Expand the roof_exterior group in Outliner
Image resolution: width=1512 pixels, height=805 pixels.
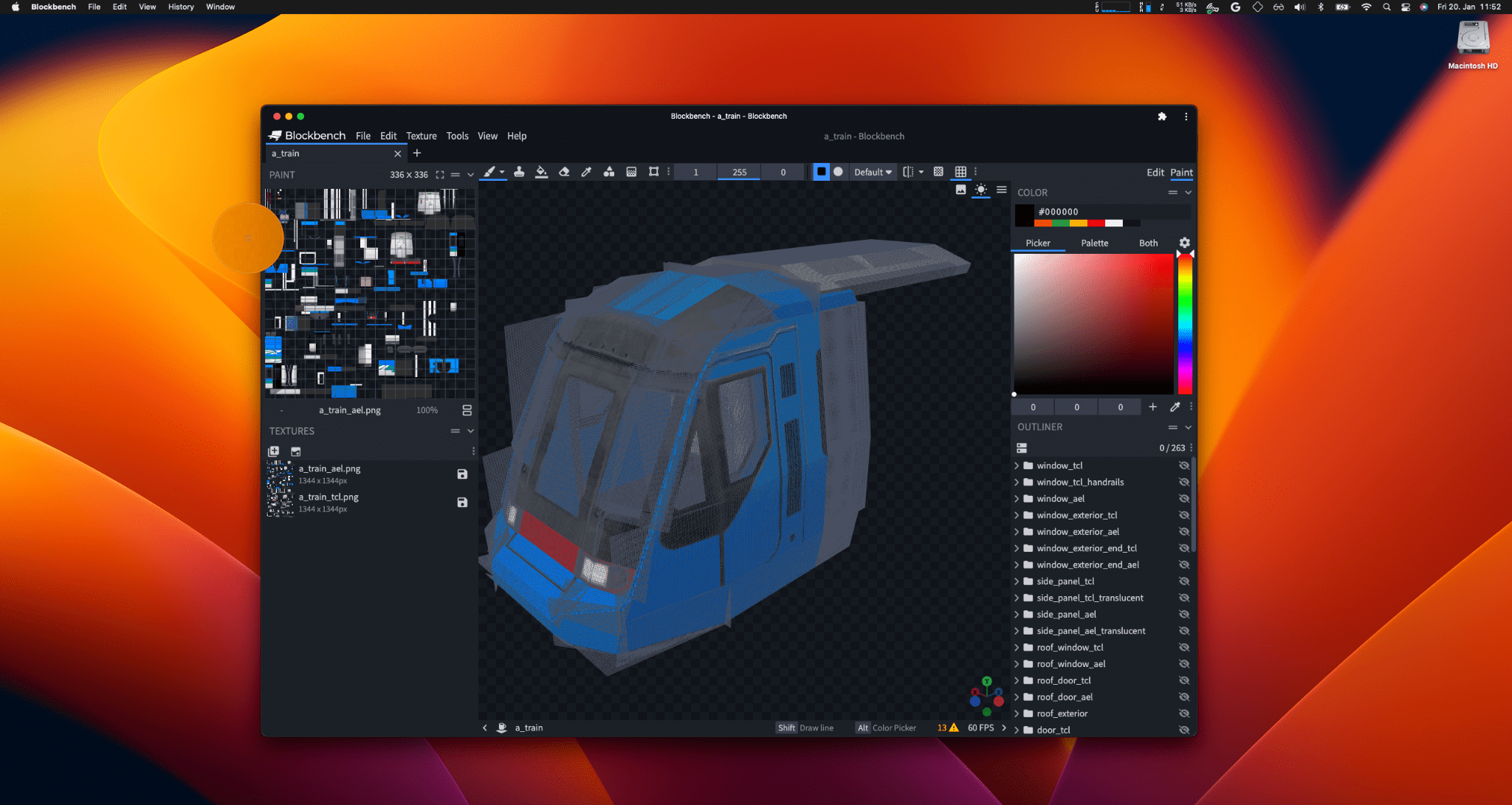(x=1018, y=713)
